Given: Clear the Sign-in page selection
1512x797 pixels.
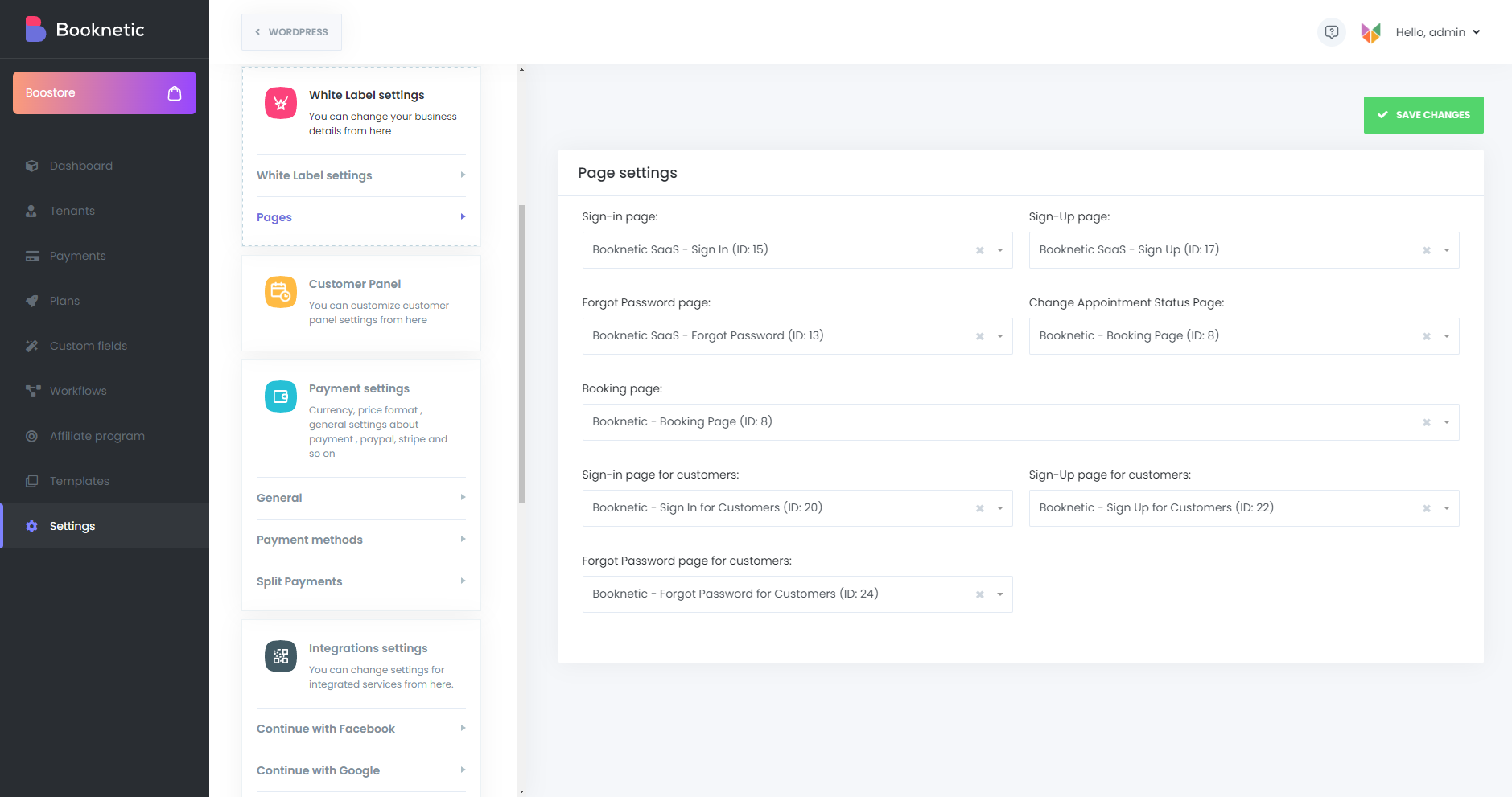Looking at the screenshot, I should click(x=980, y=250).
